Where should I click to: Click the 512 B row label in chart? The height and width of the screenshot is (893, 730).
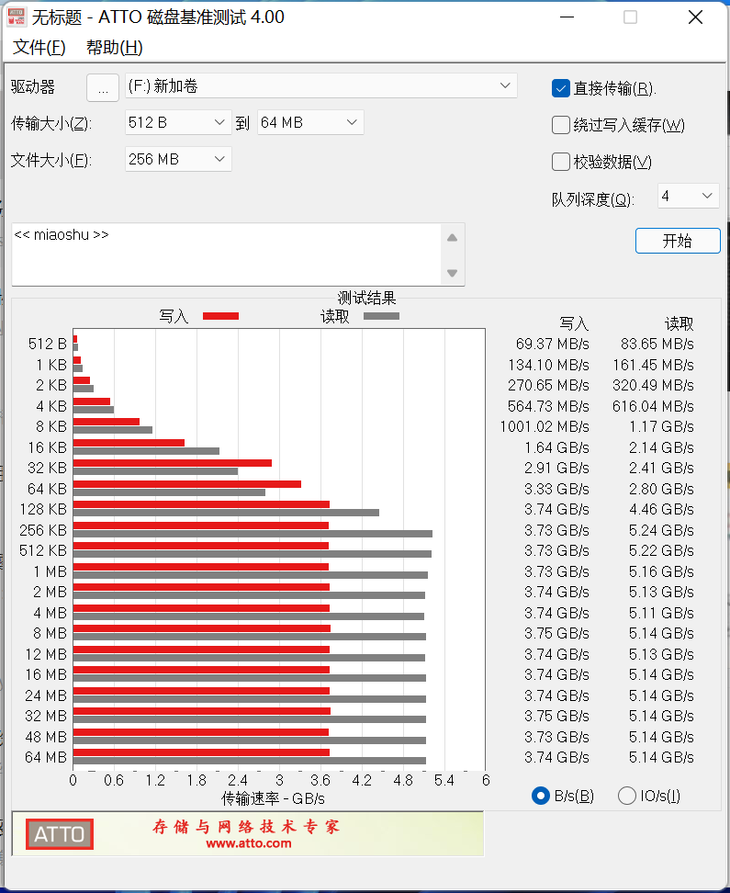(x=48, y=344)
